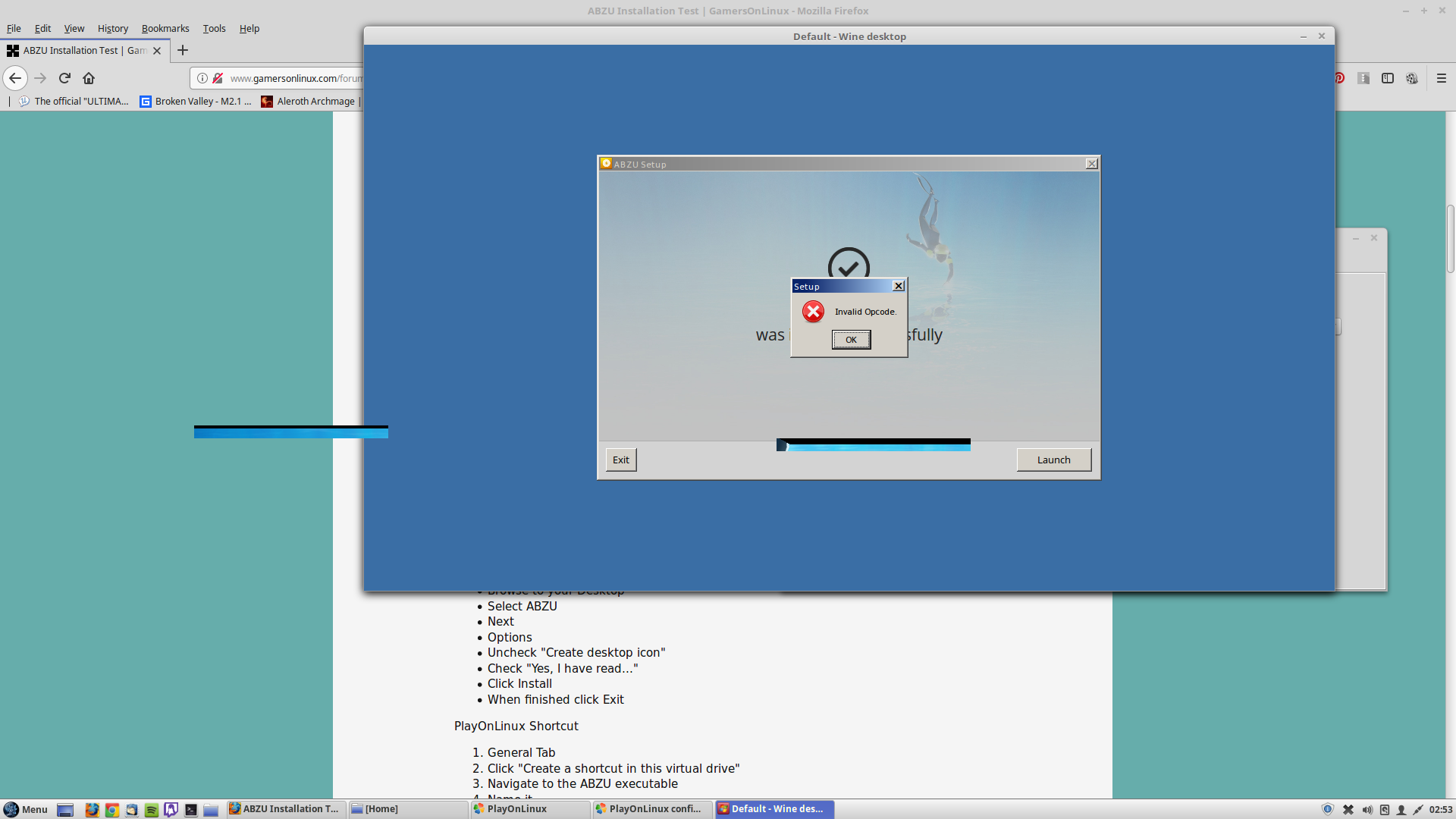Go back in Firefox
The width and height of the screenshot is (1456, 819).
pyautogui.click(x=15, y=78)
